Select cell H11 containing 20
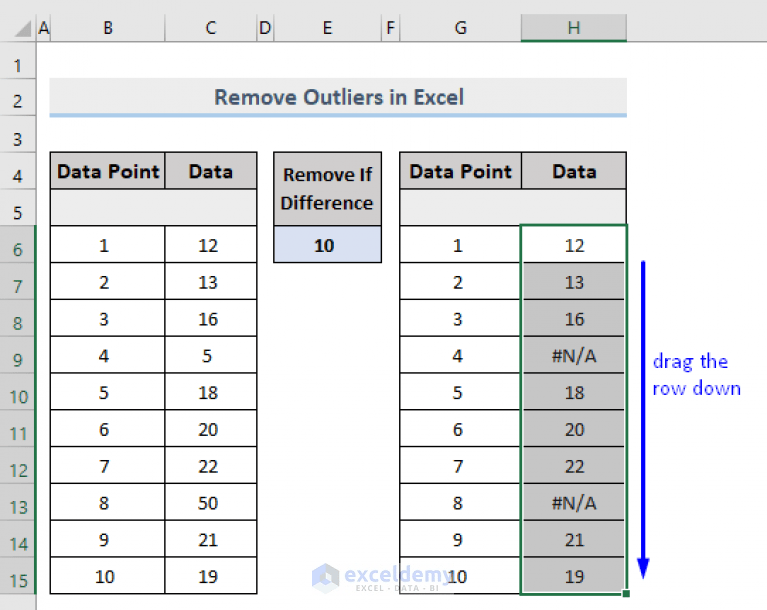Screen dimensions: 767x610 click(574, 429)
